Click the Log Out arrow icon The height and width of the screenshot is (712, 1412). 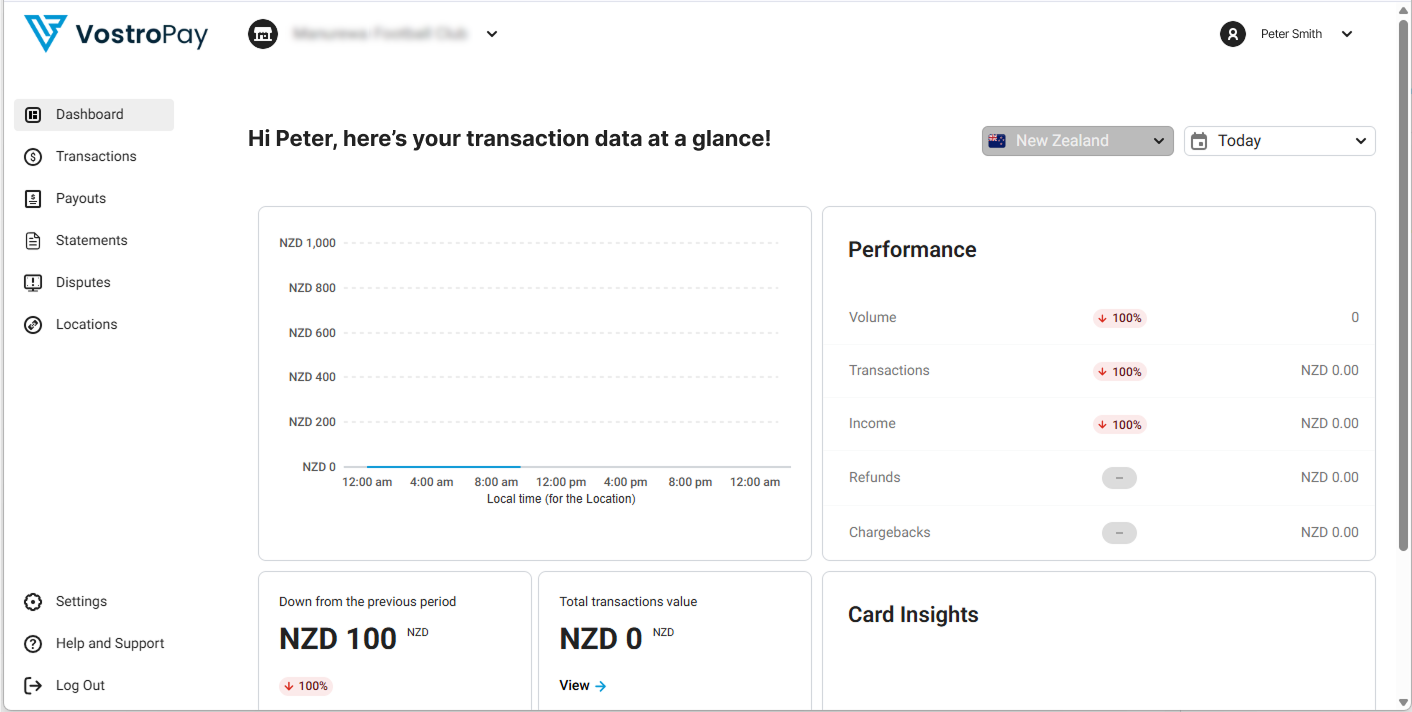(33, 686)
